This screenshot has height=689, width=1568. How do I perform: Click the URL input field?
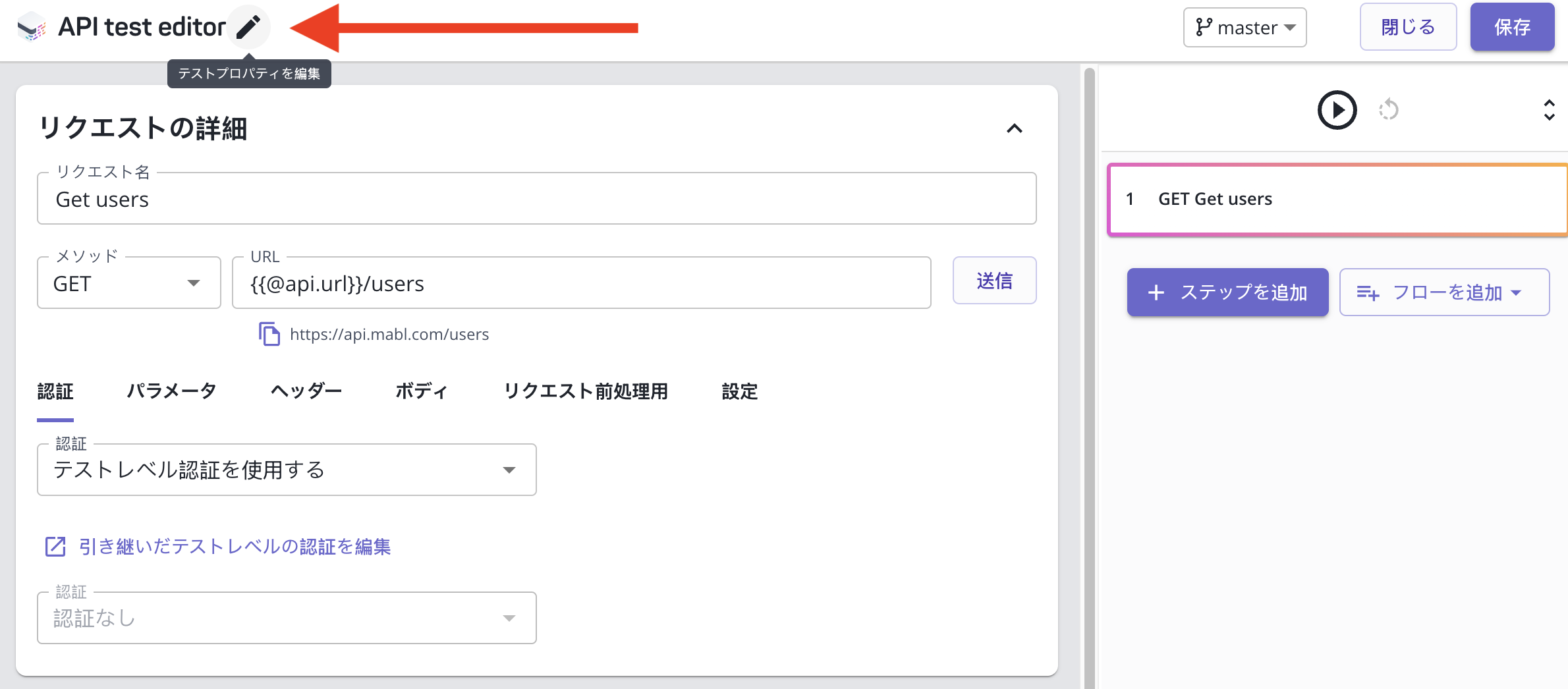coord(582,283)
